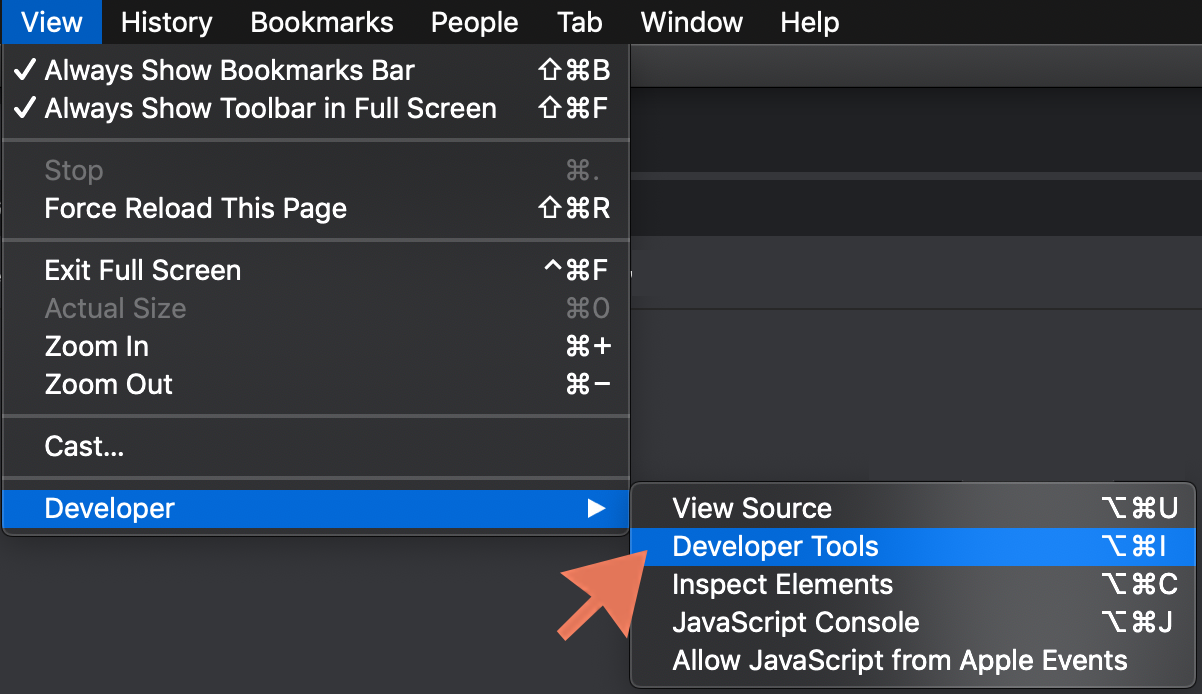The width and height of the screenshot is (1202, 694).
Task: Close the open View menu
Action: coord(51,22)
